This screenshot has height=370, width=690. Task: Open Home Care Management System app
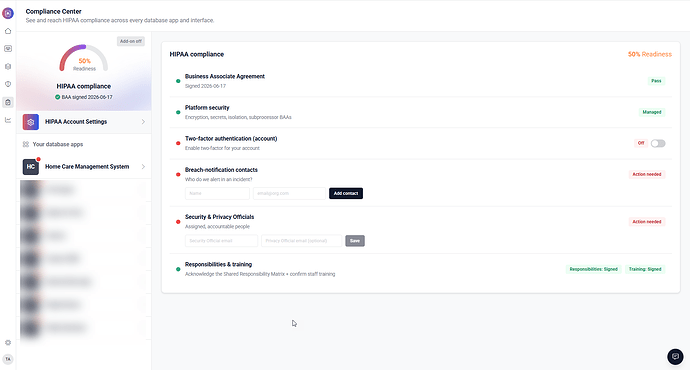(x=84, y=167)
